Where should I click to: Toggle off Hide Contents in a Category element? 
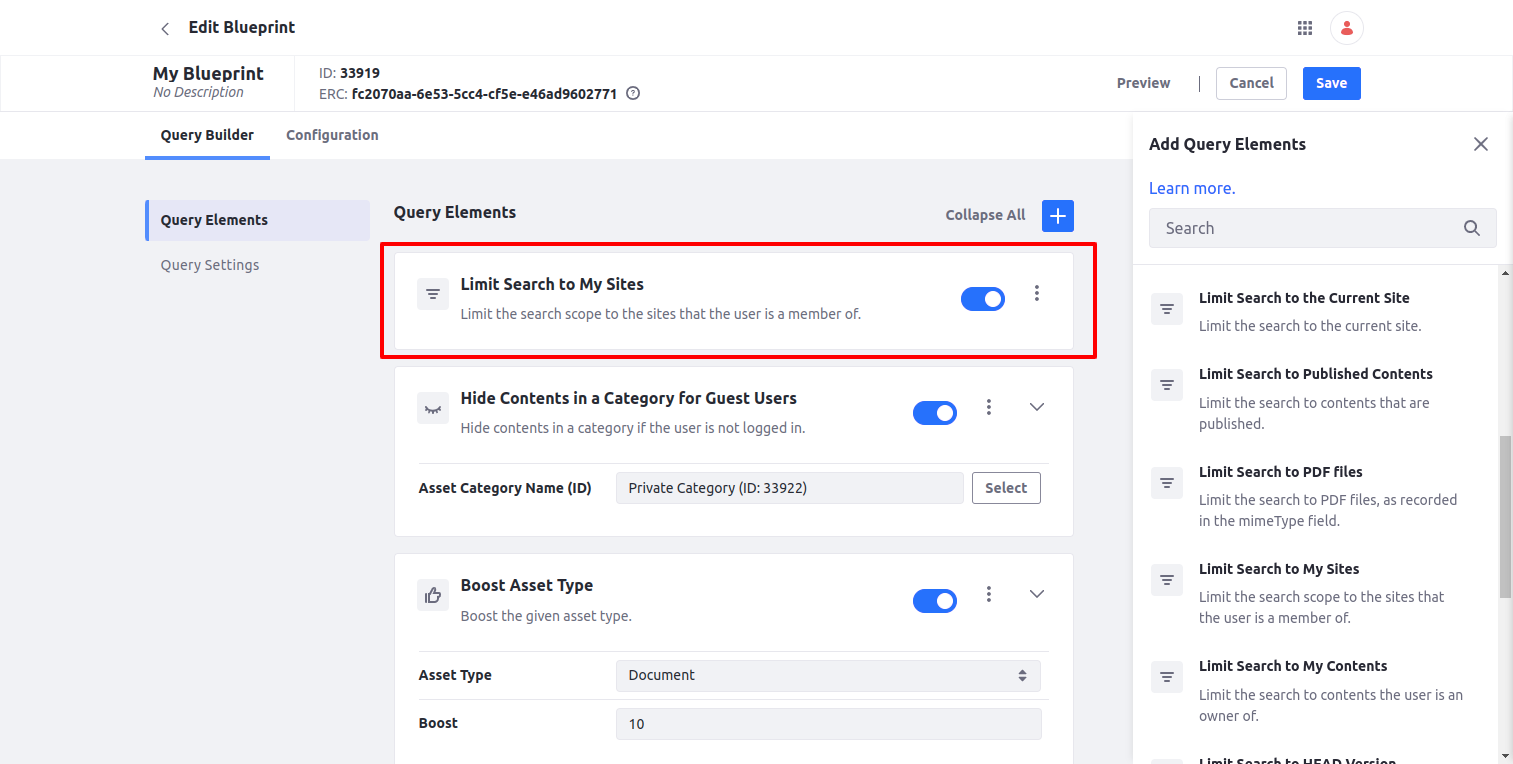(x=935, y=412)
